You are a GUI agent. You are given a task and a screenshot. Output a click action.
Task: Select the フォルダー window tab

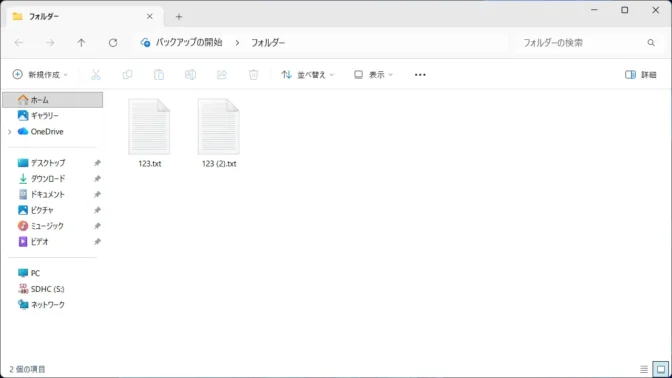pos(84,16)
